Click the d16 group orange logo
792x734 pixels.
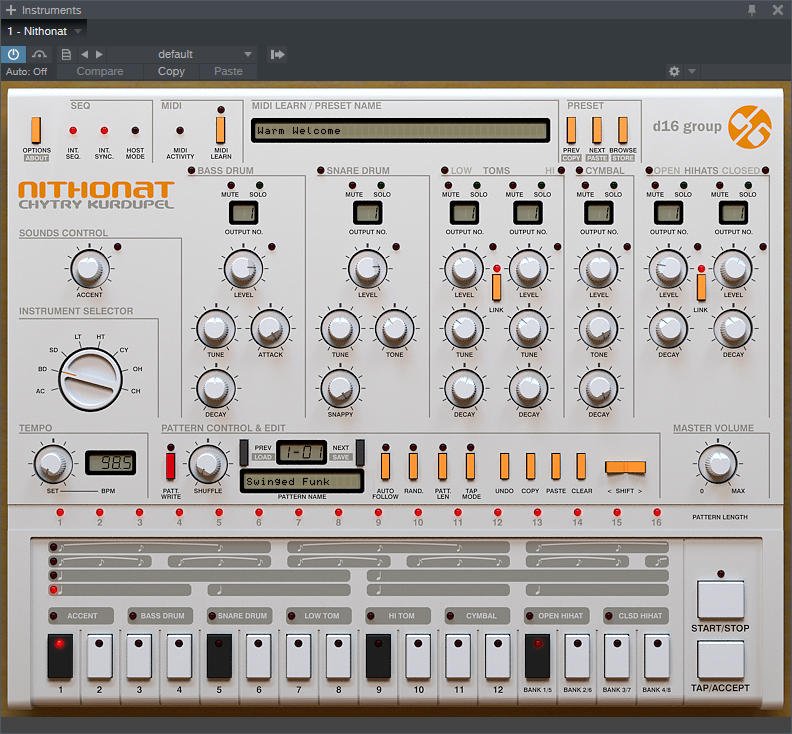coord(750,127)
